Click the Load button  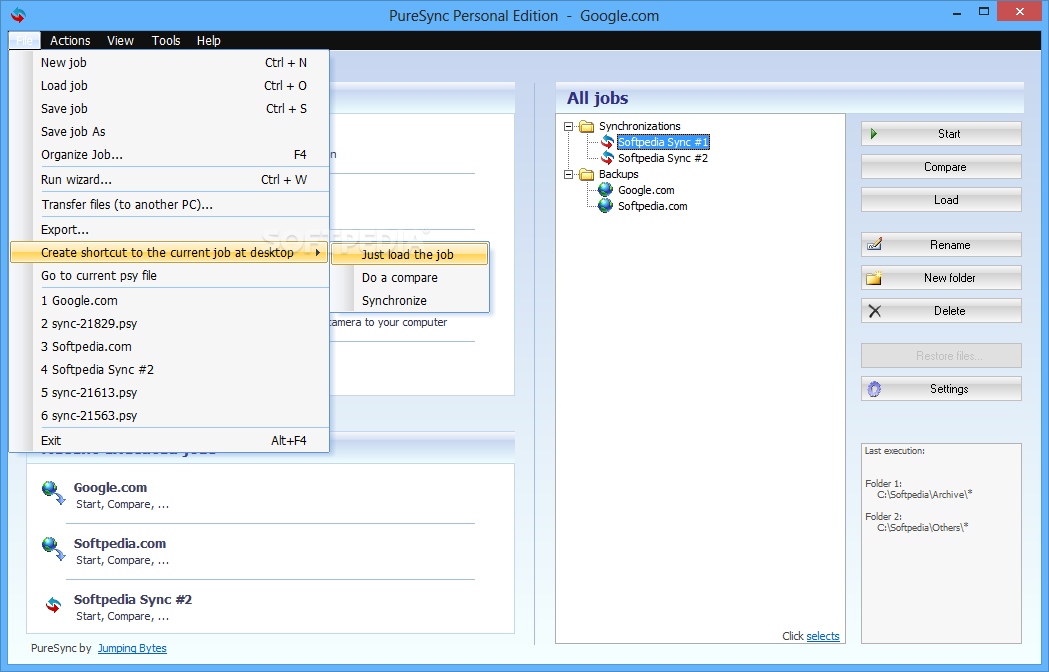click(941, 199)
